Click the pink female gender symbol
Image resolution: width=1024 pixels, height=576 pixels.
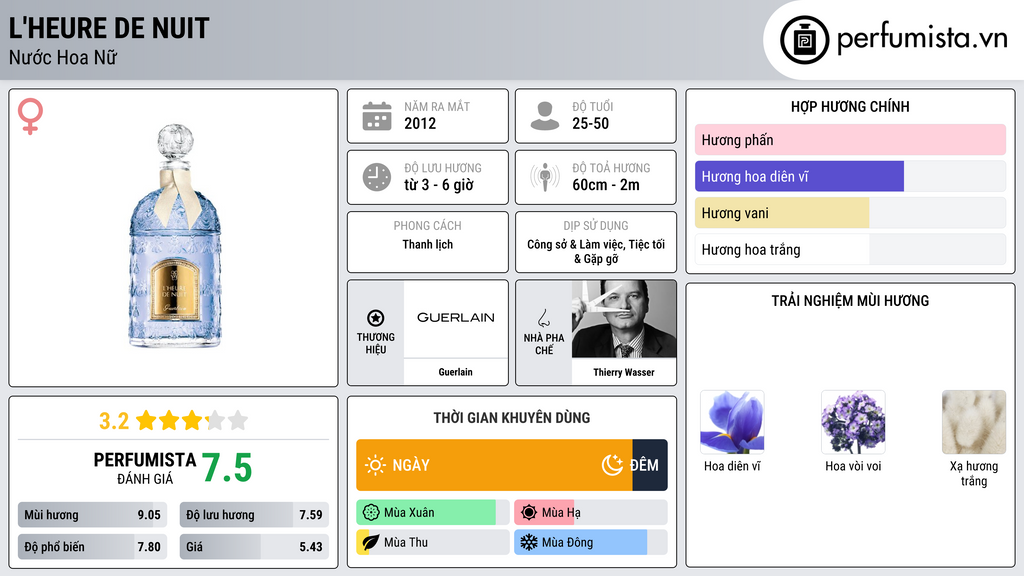pos(30,116)
